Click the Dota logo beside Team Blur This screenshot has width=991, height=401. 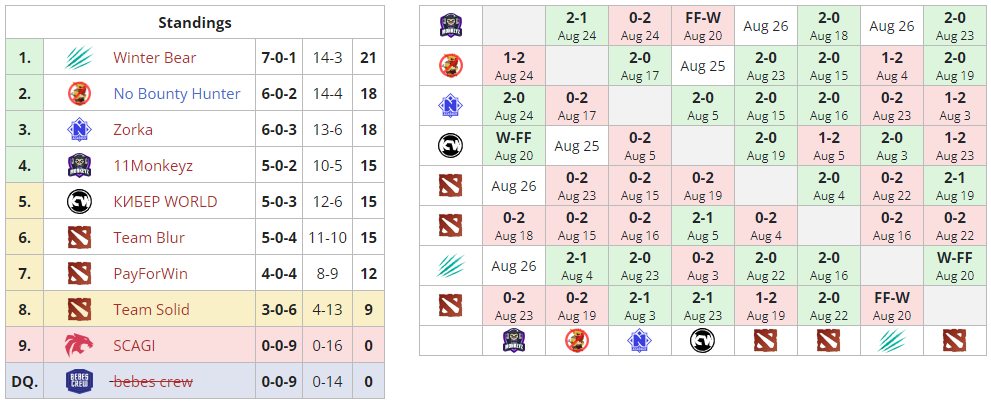[x=79, y=238]
